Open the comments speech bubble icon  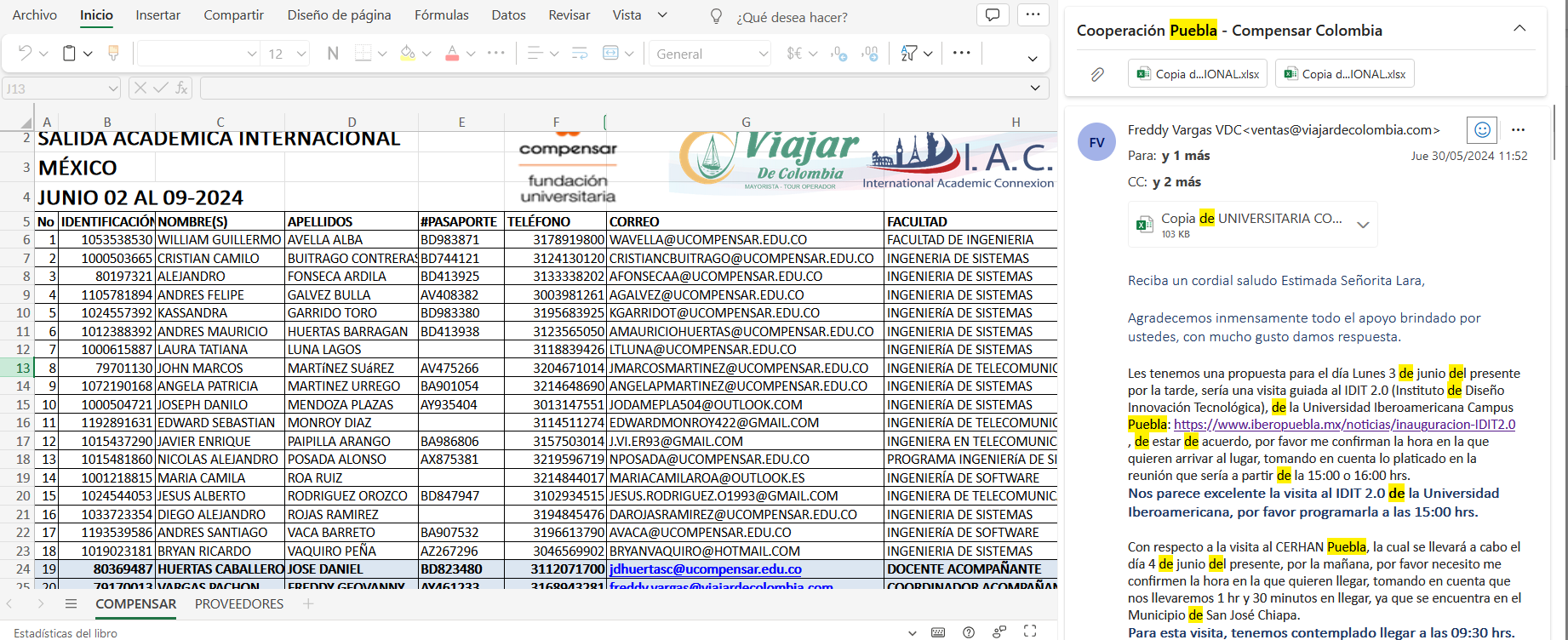click(993, 15)
